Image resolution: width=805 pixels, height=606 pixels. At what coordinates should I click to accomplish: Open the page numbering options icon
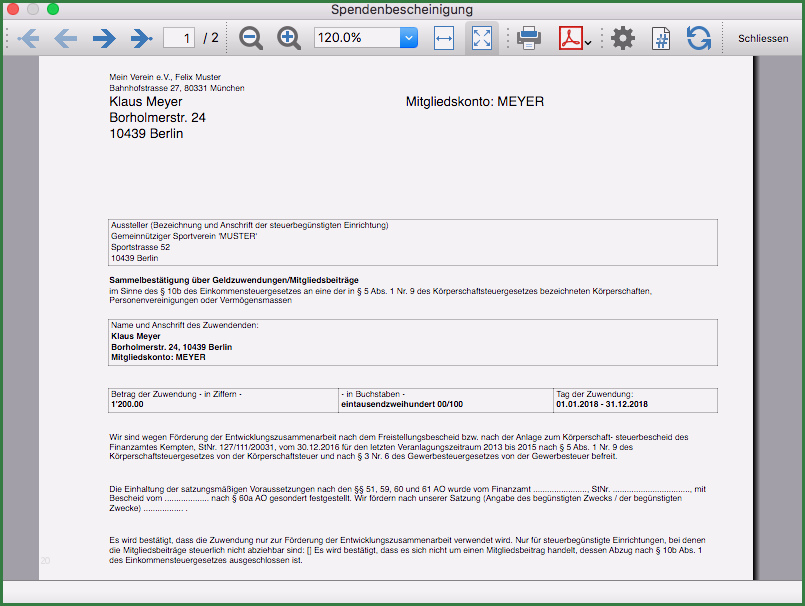click(x=661, y=39)
